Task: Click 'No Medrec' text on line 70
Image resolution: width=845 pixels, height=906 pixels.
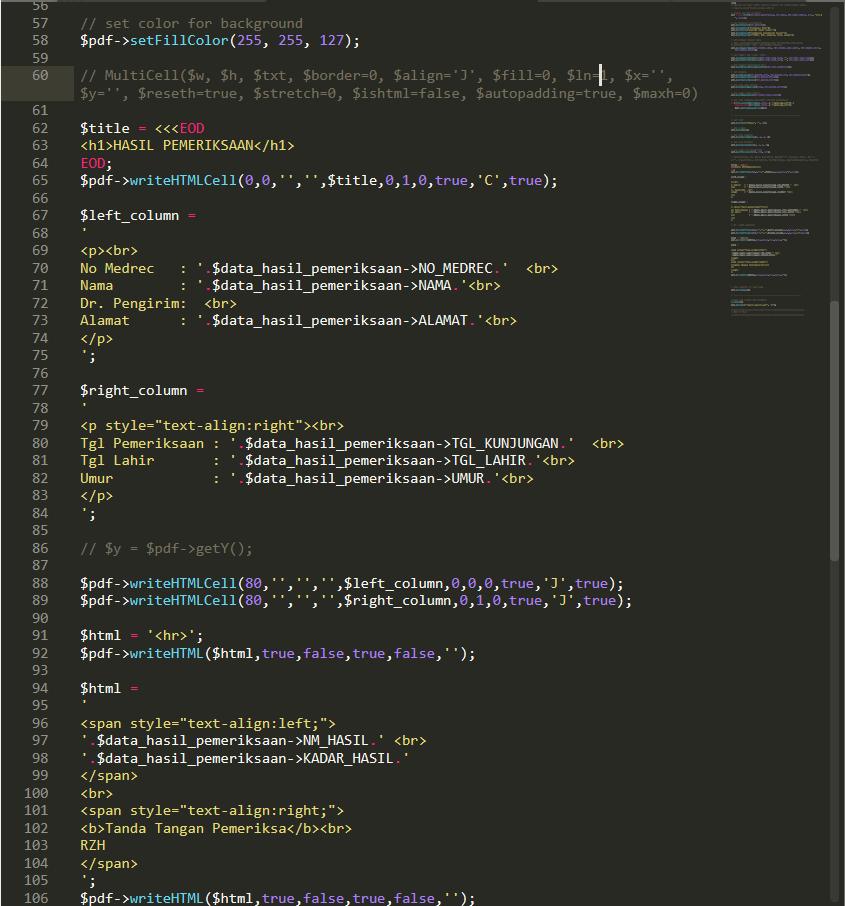Action: point(117,269)
